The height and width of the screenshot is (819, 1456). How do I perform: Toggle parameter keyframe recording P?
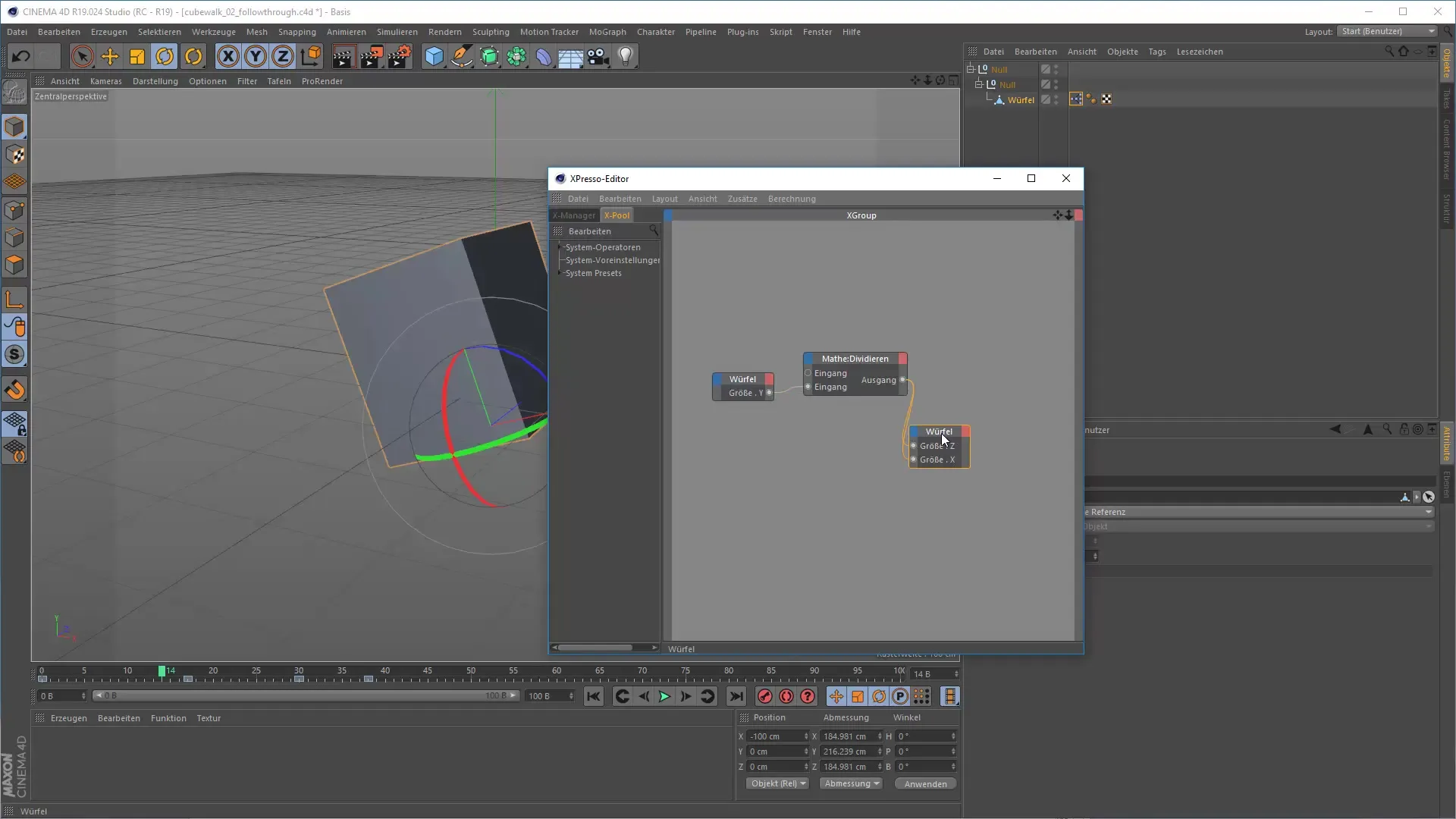point(900,696)
